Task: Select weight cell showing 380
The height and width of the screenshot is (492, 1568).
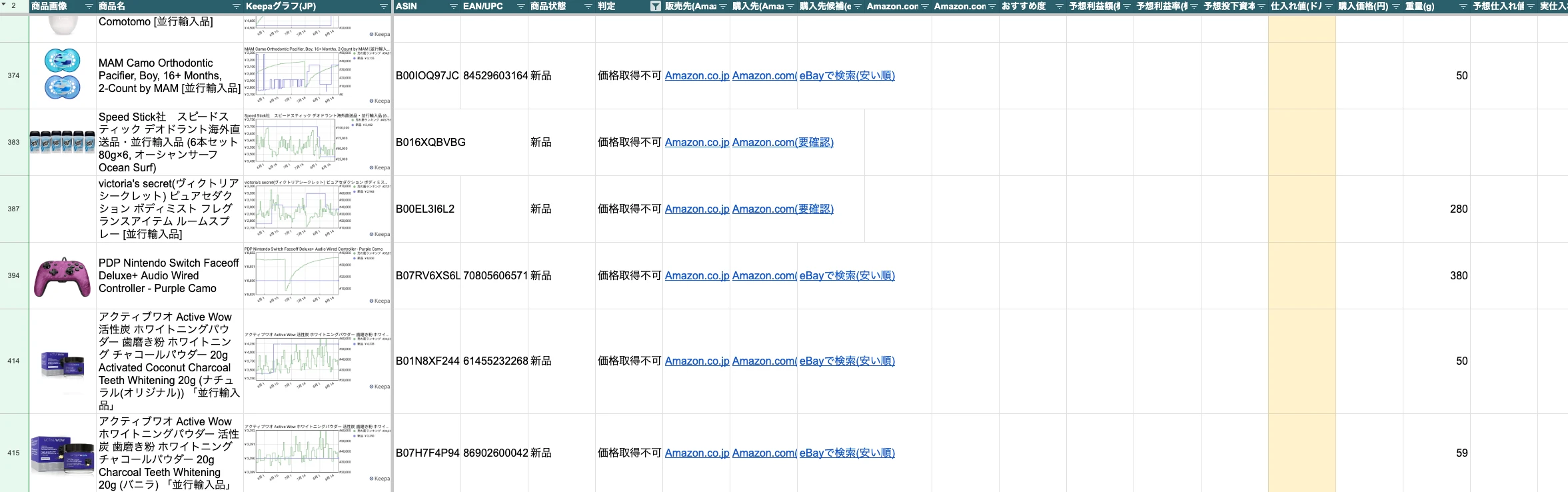Action: pyautogui.click(x=1437, y=276)
